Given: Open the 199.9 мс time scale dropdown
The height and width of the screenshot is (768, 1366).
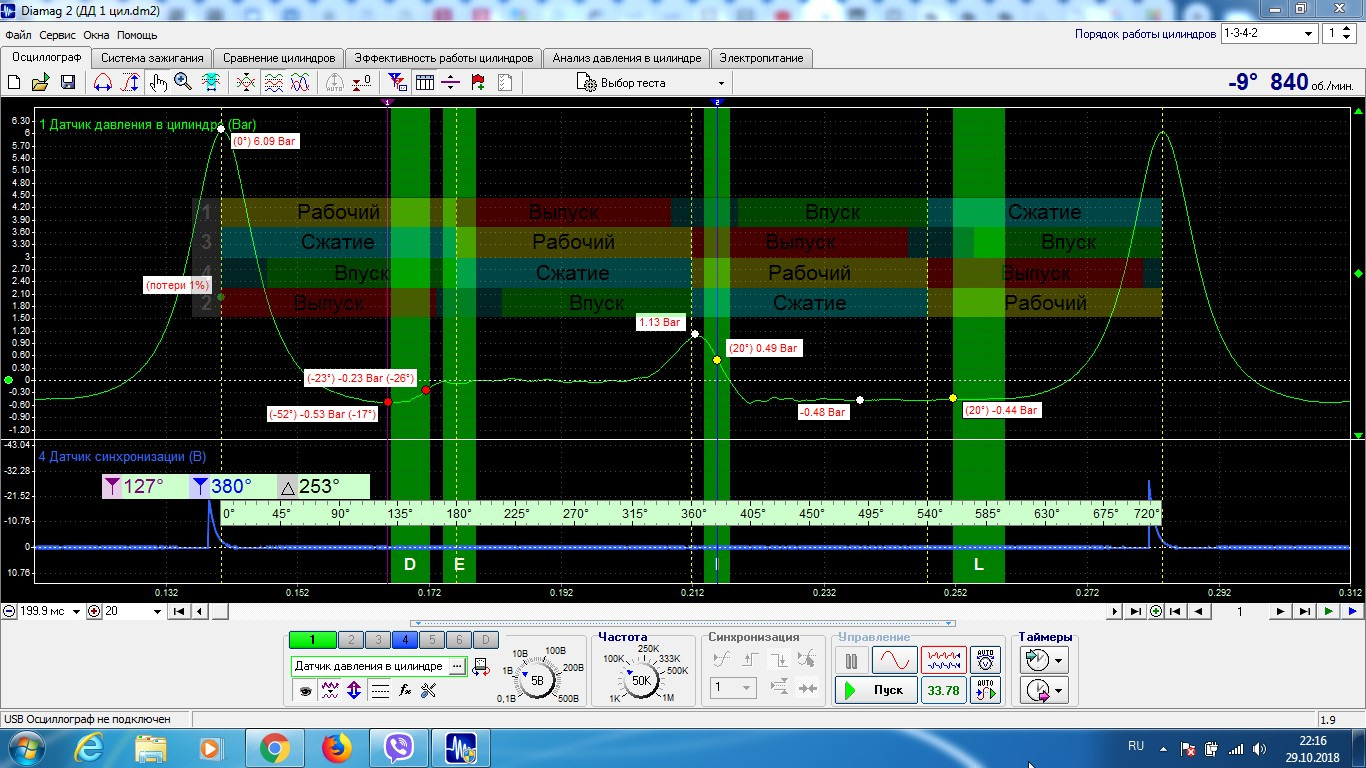Looking at the screenshot, I should [77, 611].
